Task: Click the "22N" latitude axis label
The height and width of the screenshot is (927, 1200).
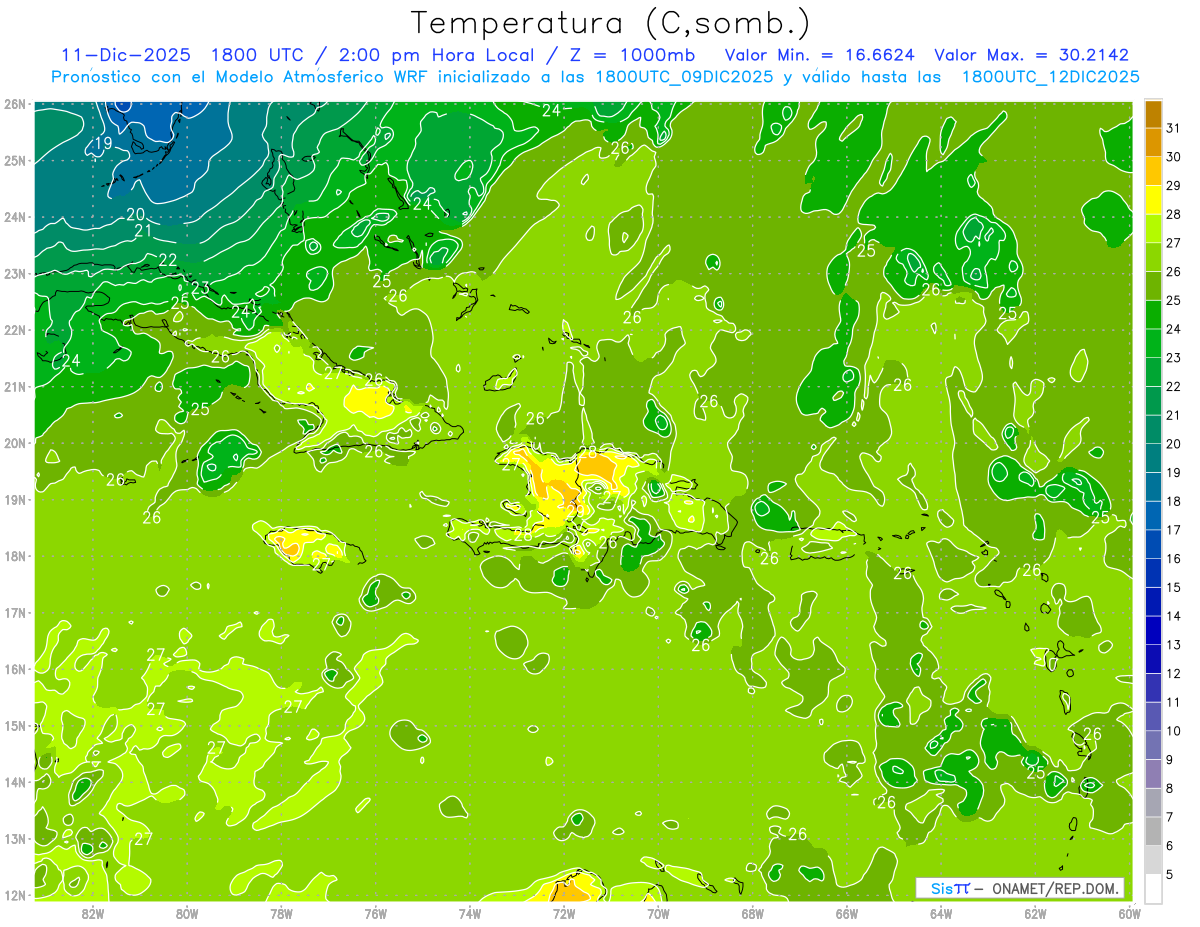Action: point(14,330)
